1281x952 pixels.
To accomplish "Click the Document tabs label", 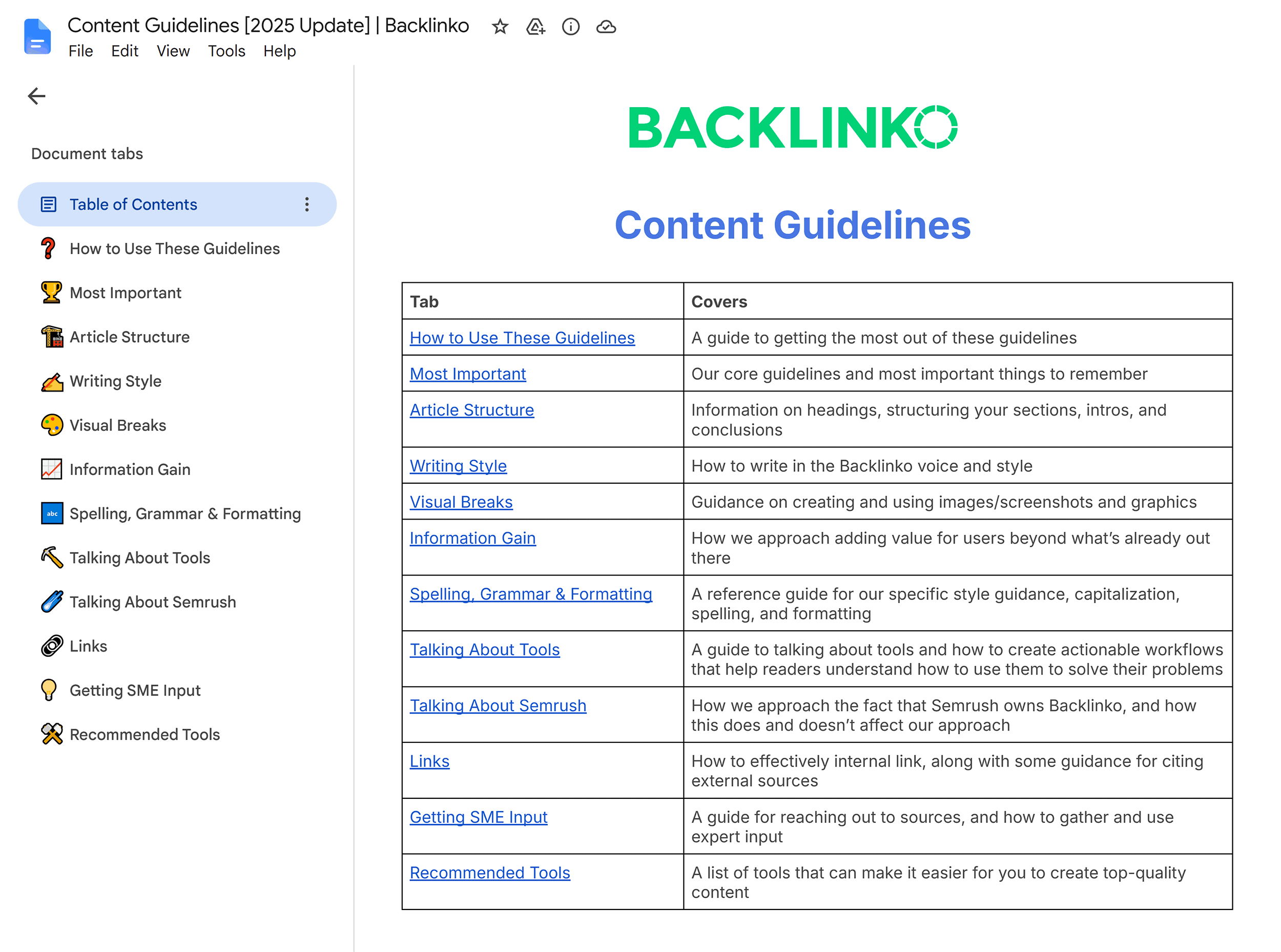I will [87, 153].
